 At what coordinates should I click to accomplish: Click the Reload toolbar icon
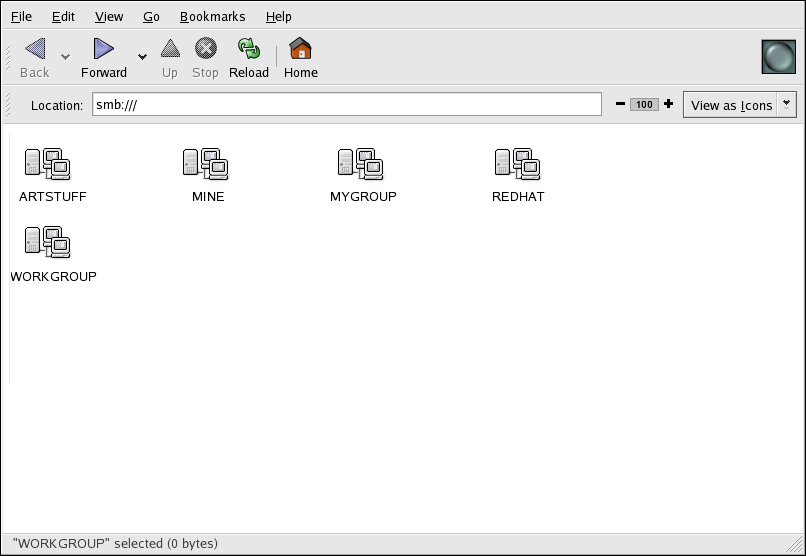tap(249, 58)
